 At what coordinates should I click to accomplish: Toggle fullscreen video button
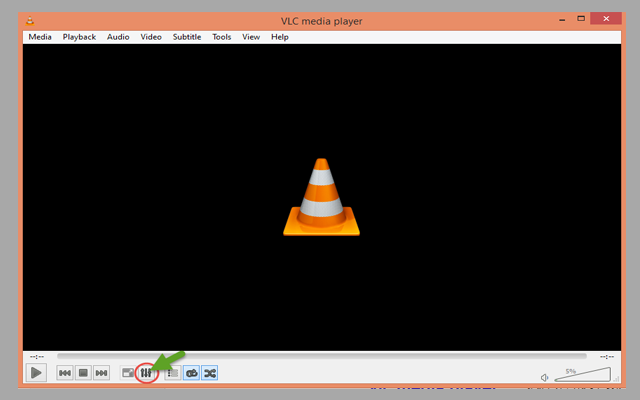[128, 373]
